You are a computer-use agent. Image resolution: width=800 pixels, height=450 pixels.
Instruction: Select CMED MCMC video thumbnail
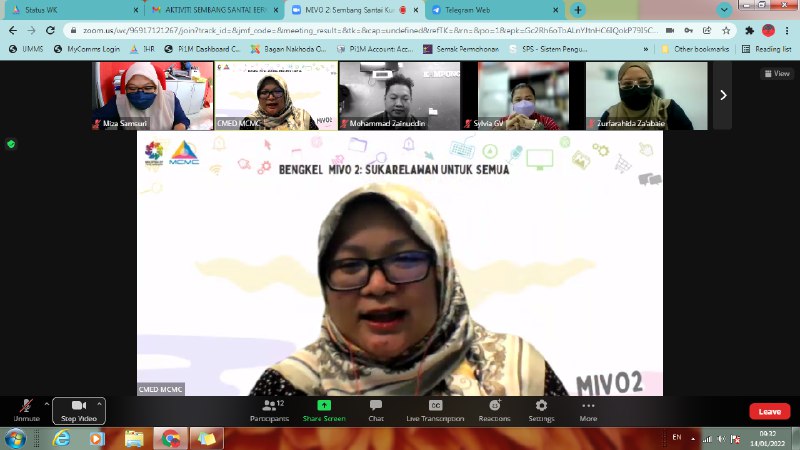coord(276,96)
